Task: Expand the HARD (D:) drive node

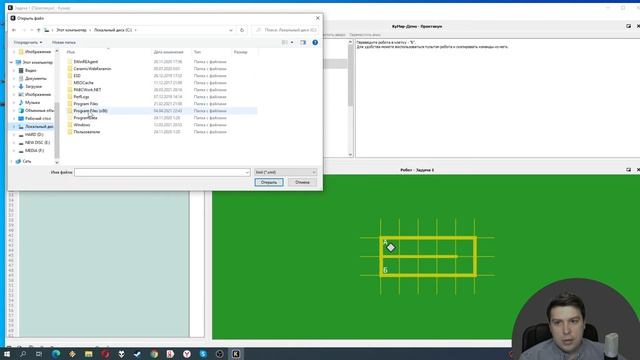Action: 14,135
